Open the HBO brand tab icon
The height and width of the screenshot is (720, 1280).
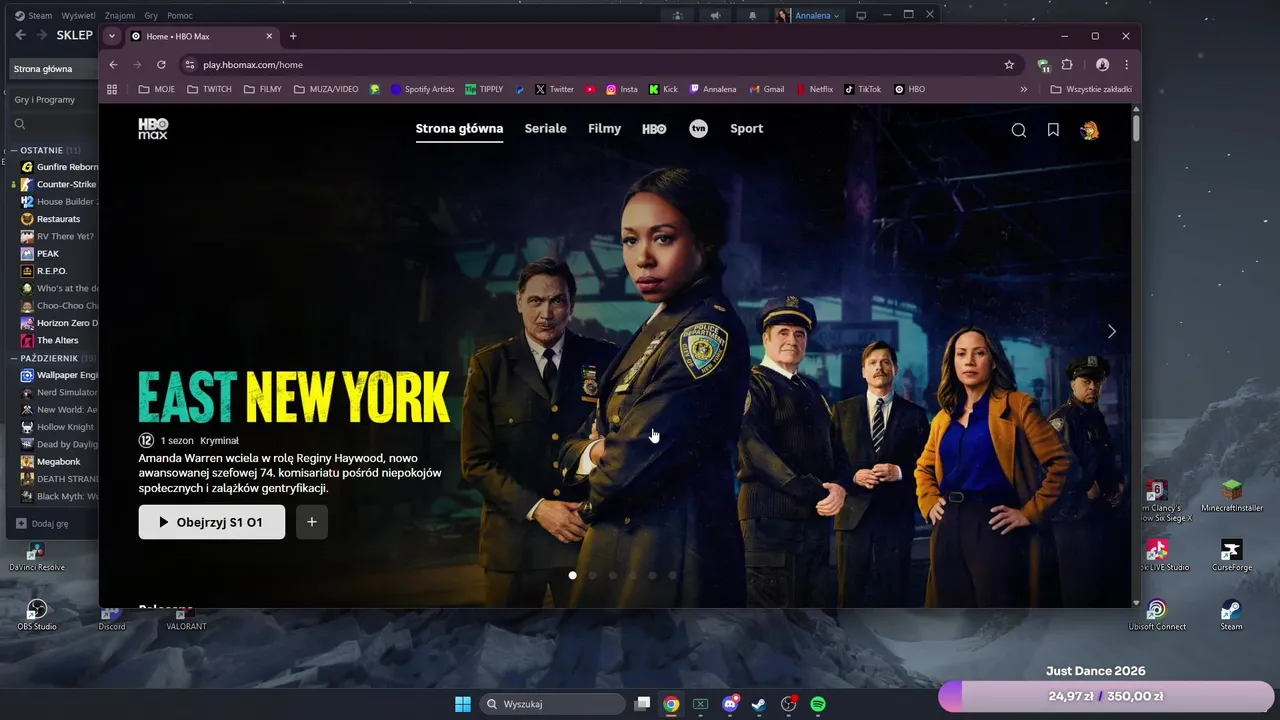click(x=654, y=129)
